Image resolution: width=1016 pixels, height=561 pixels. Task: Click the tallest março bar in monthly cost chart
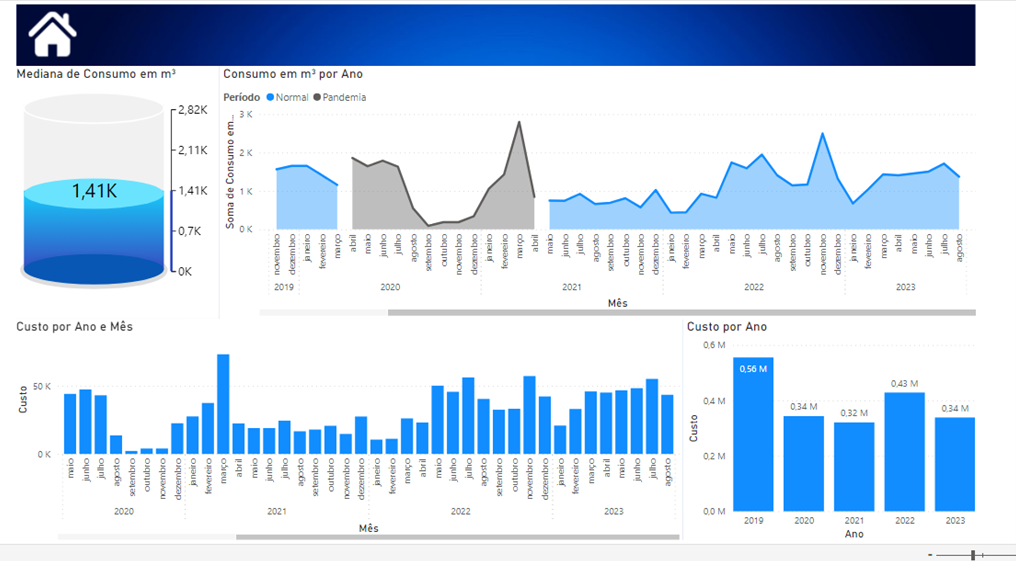click(223, 404)
